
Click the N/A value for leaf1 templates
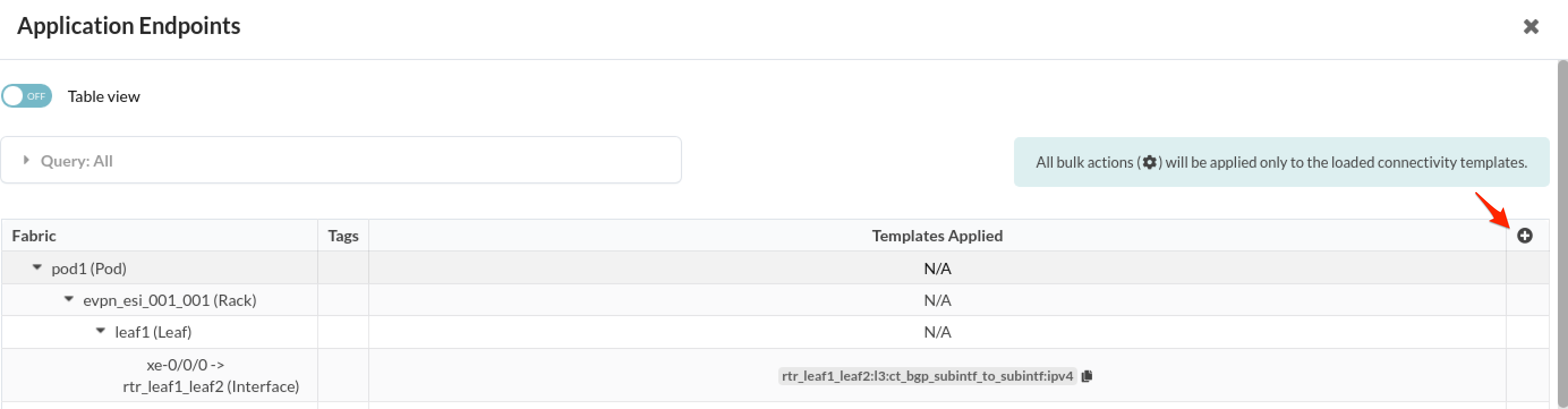[x=938, y=332]
